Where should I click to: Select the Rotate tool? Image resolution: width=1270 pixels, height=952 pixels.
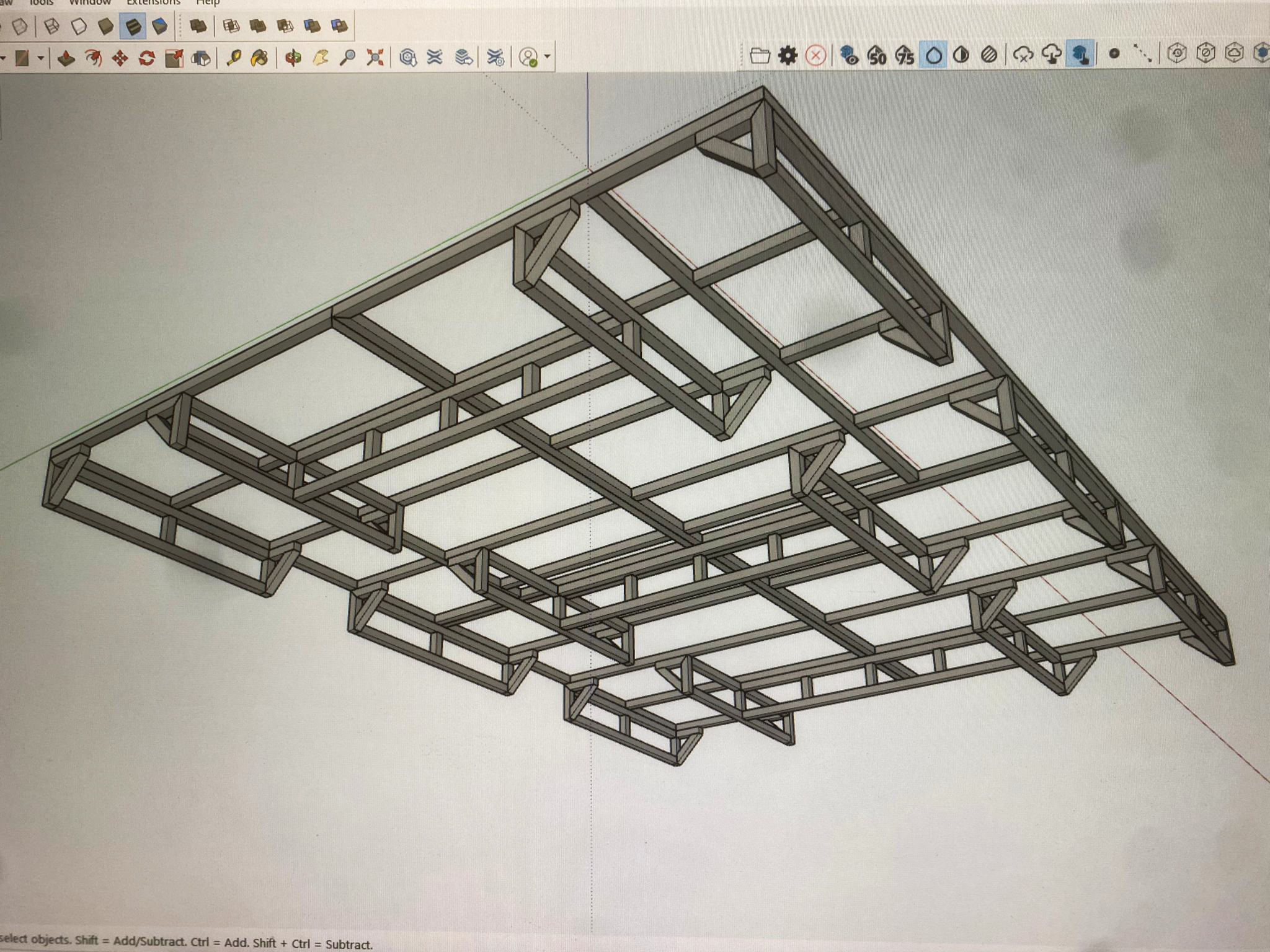147,58
